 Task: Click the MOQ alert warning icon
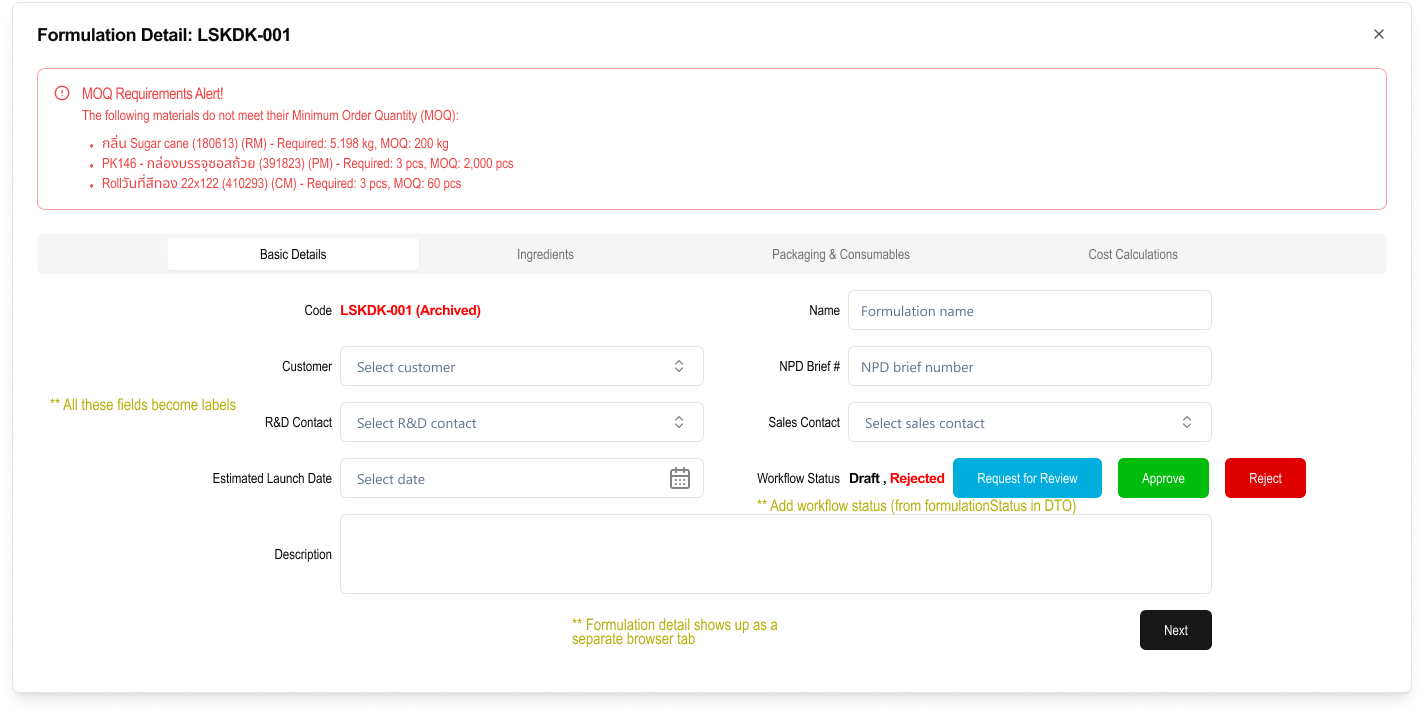62,93
